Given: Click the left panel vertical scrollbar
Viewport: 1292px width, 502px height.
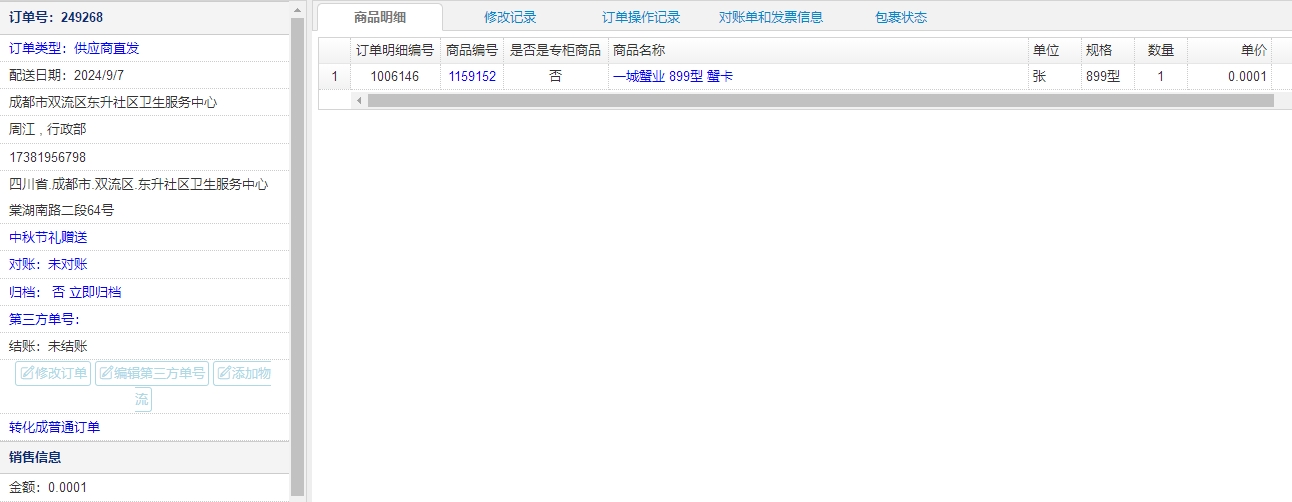Looking at the screenshot, I should 297,256.
